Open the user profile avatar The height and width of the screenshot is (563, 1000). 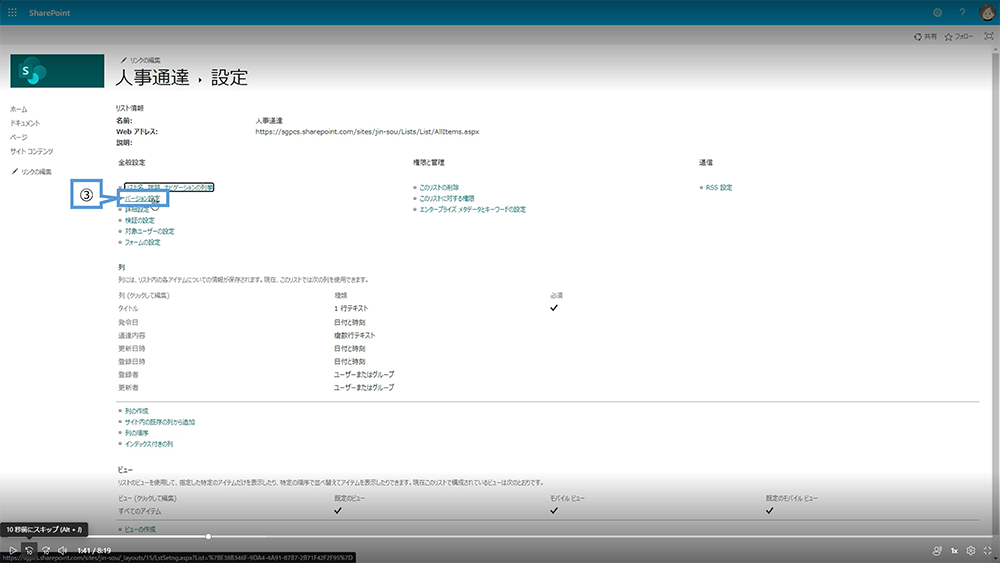tap(987, 12)
